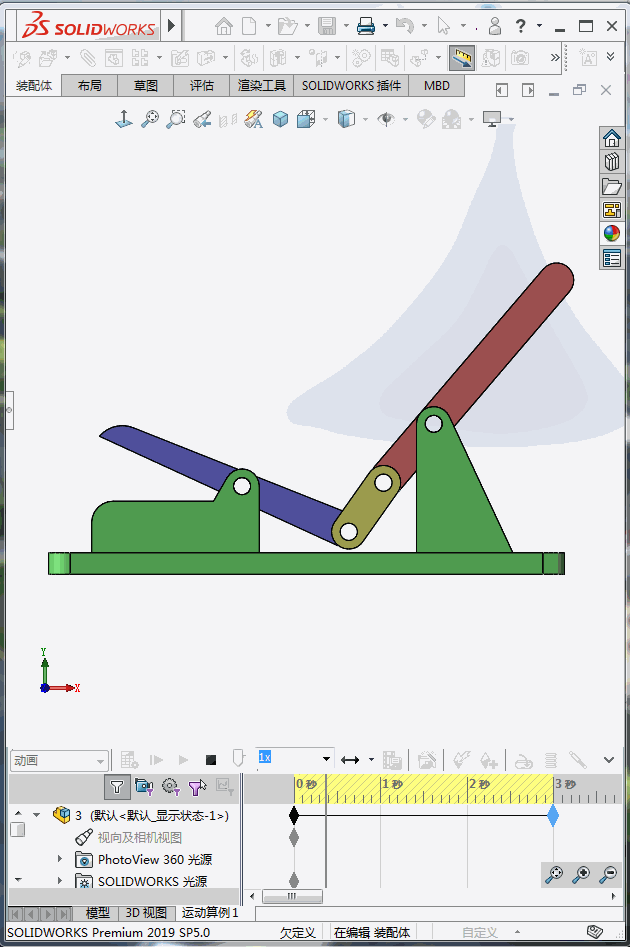Open the 运动算例 1 bottom tab

[x=210, y=913]
